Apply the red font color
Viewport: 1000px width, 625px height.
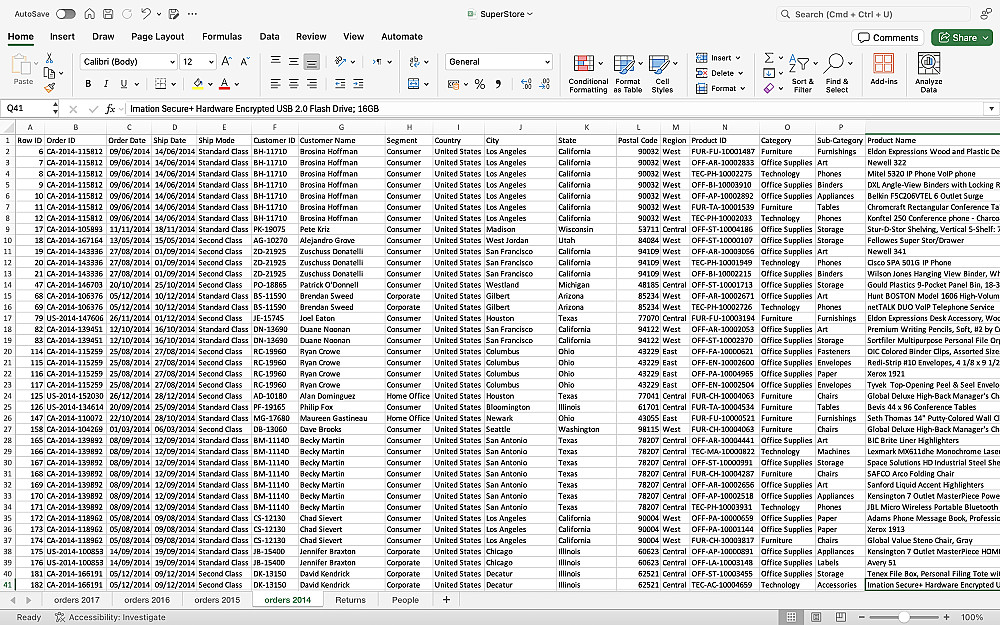pyautogui.click(x=224, y=84)
